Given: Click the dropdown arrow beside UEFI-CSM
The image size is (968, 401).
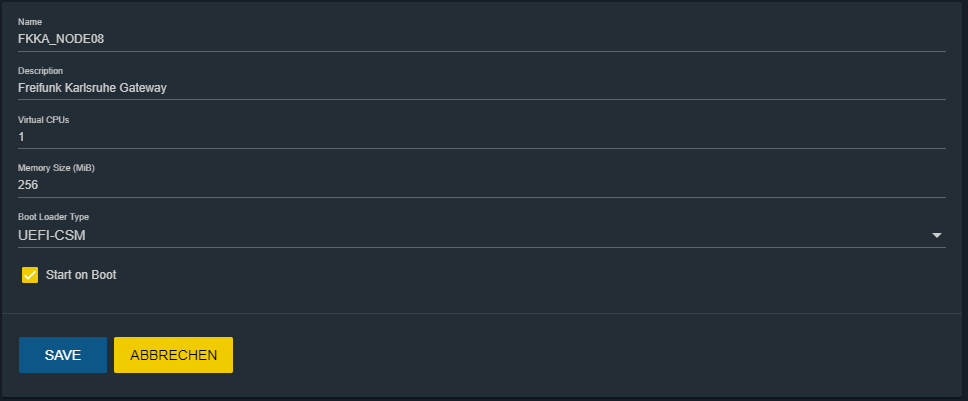Looking at the screenshot, I should click(x=937, y=235).
